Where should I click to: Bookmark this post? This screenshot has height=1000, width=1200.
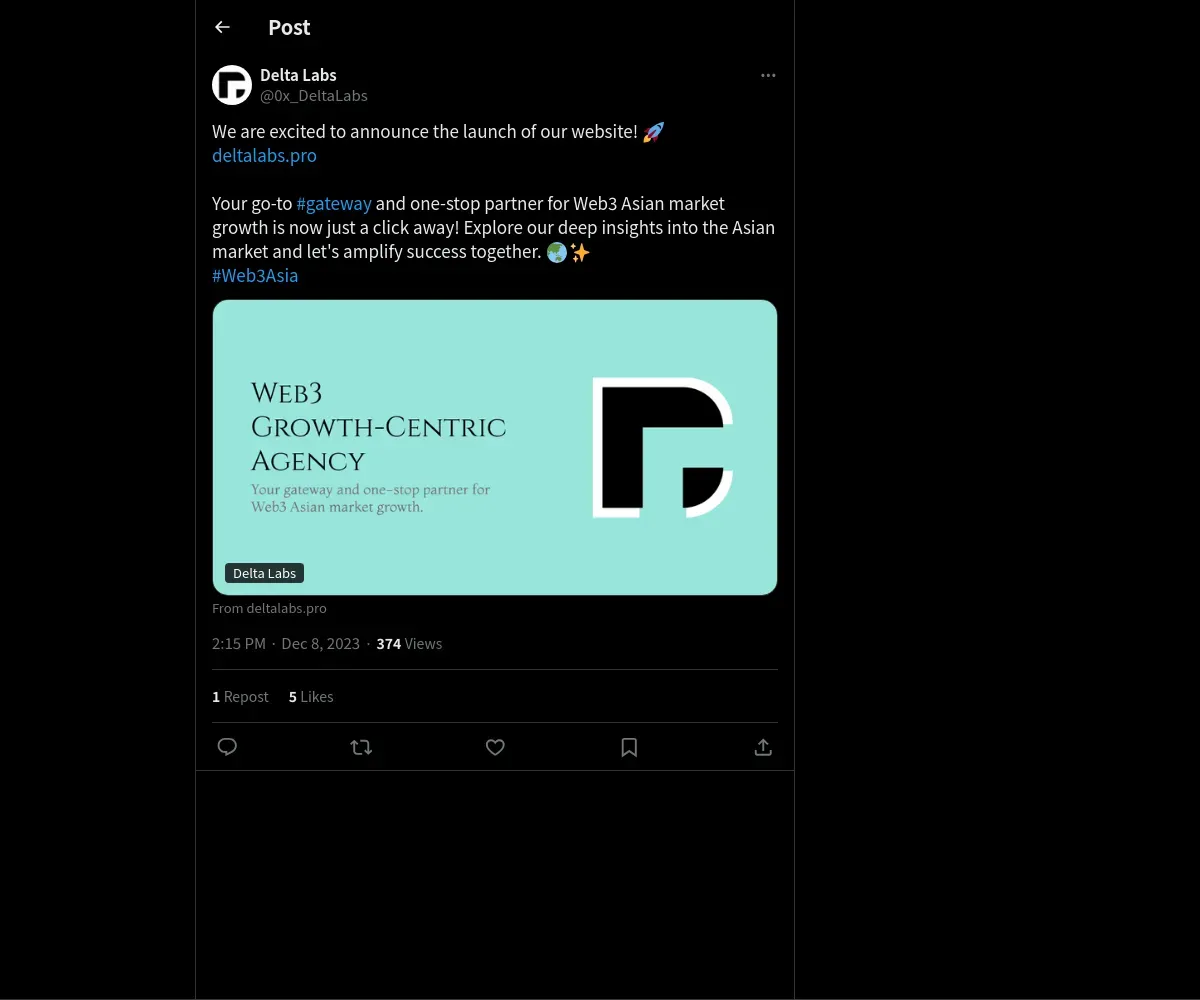point(629,747)
